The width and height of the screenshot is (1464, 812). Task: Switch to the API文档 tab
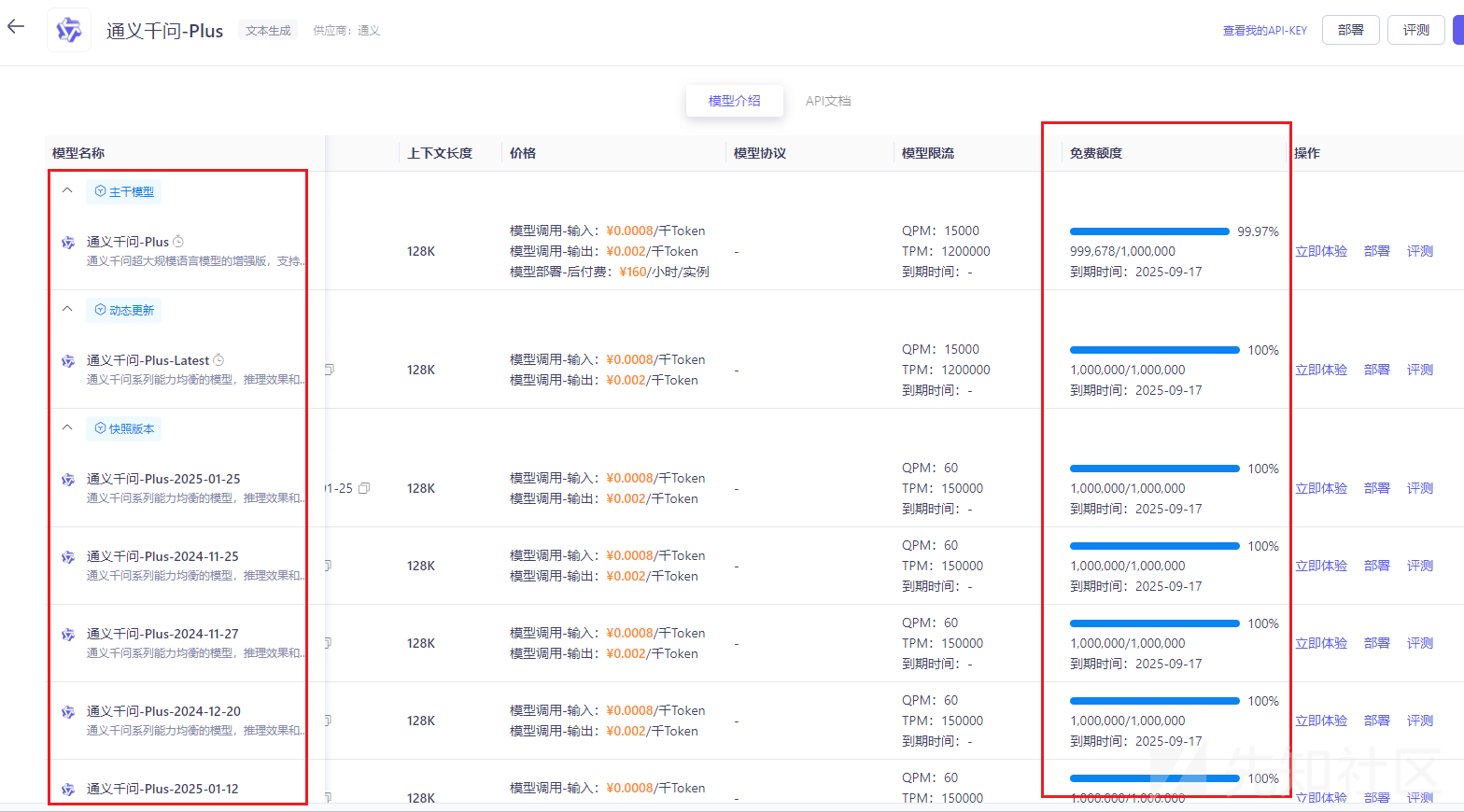(828, 101)
